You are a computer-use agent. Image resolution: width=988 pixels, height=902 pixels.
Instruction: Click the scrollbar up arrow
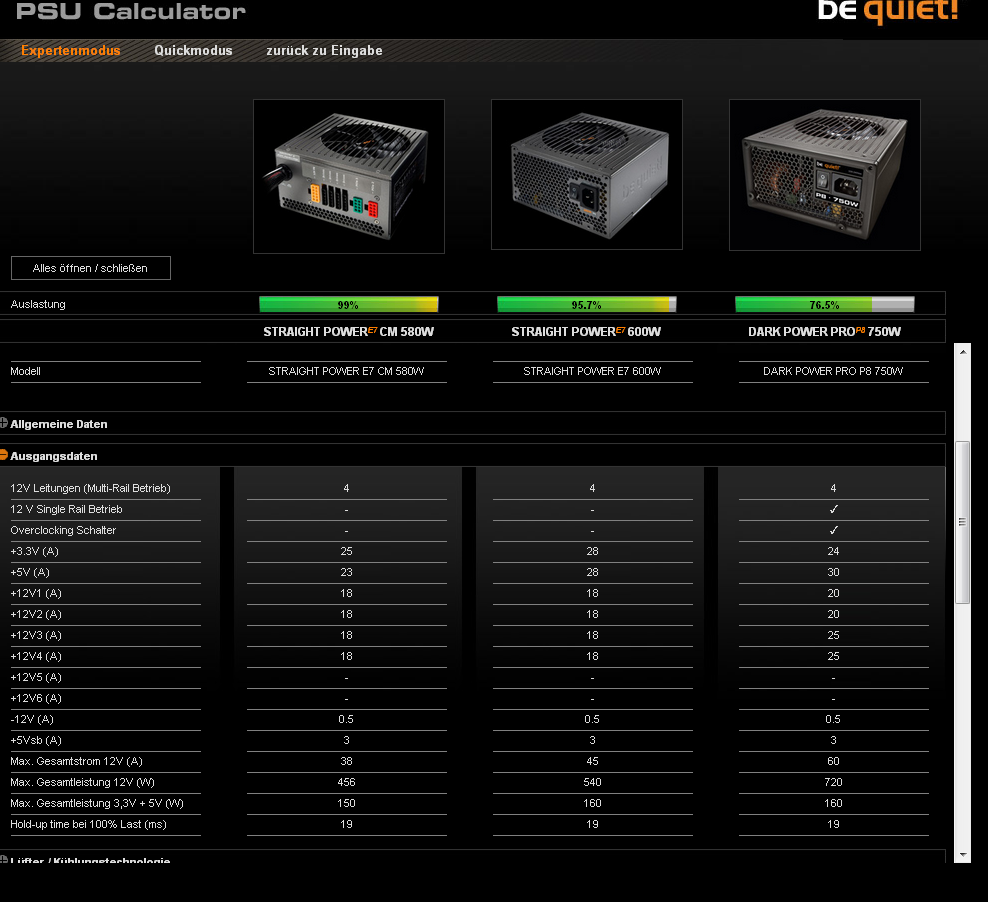click(963, 352)
